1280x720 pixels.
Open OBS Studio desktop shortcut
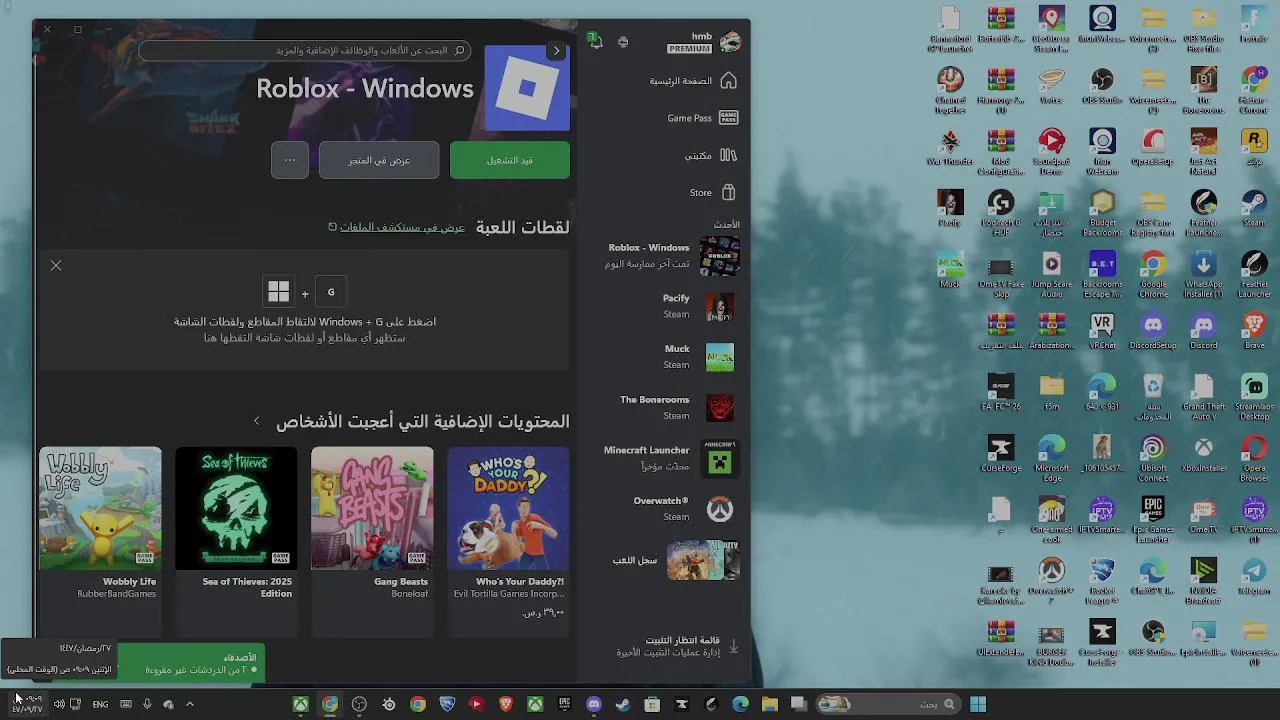pos(1102,86)
